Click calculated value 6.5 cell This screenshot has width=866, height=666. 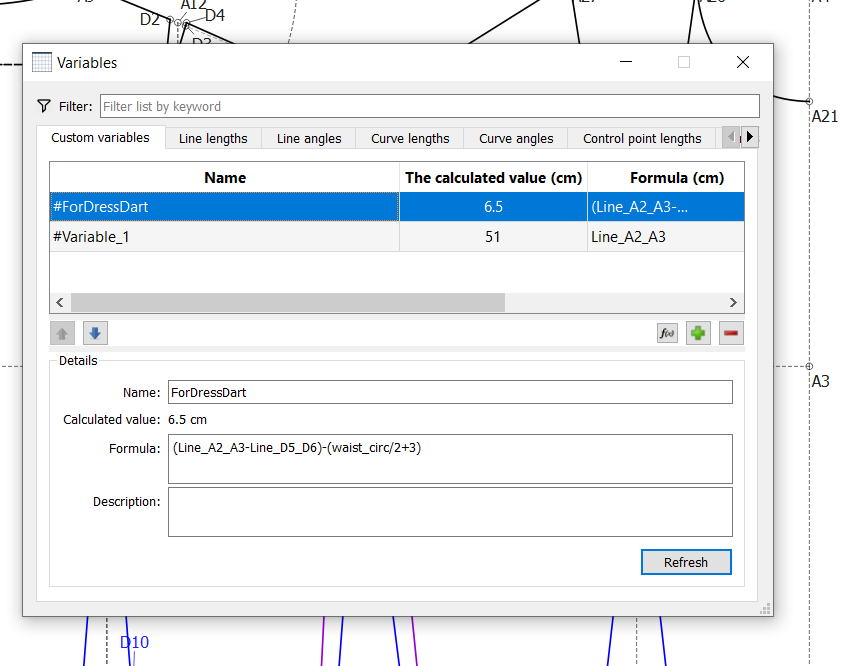coord(493,207)
